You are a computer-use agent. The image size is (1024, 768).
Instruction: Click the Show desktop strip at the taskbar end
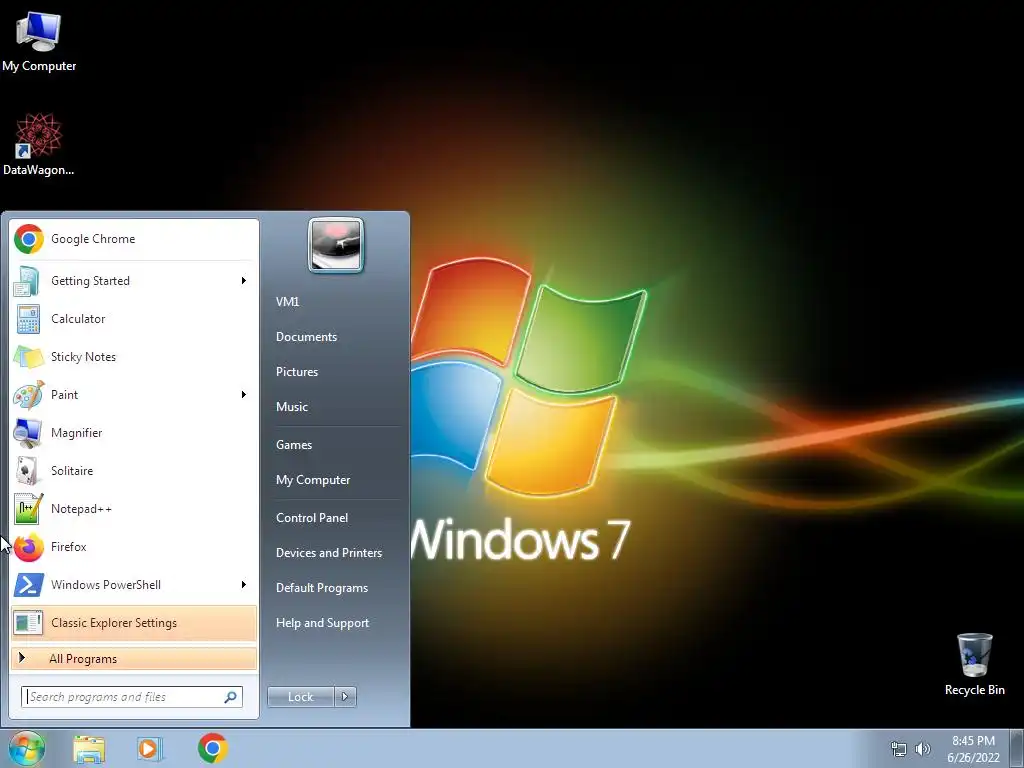click(1017, 748)
